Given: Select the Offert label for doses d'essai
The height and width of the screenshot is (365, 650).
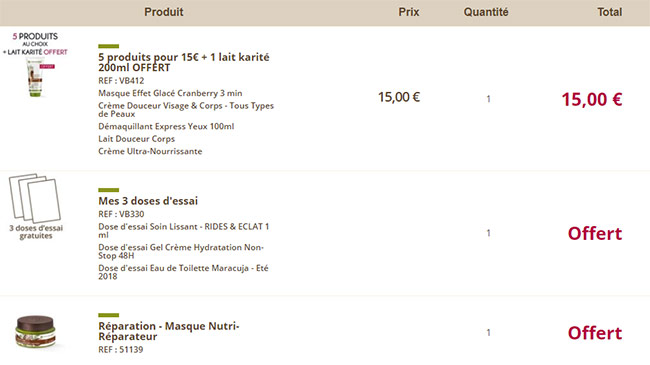Looking at the screenshot, I should (x=595, y=234).
